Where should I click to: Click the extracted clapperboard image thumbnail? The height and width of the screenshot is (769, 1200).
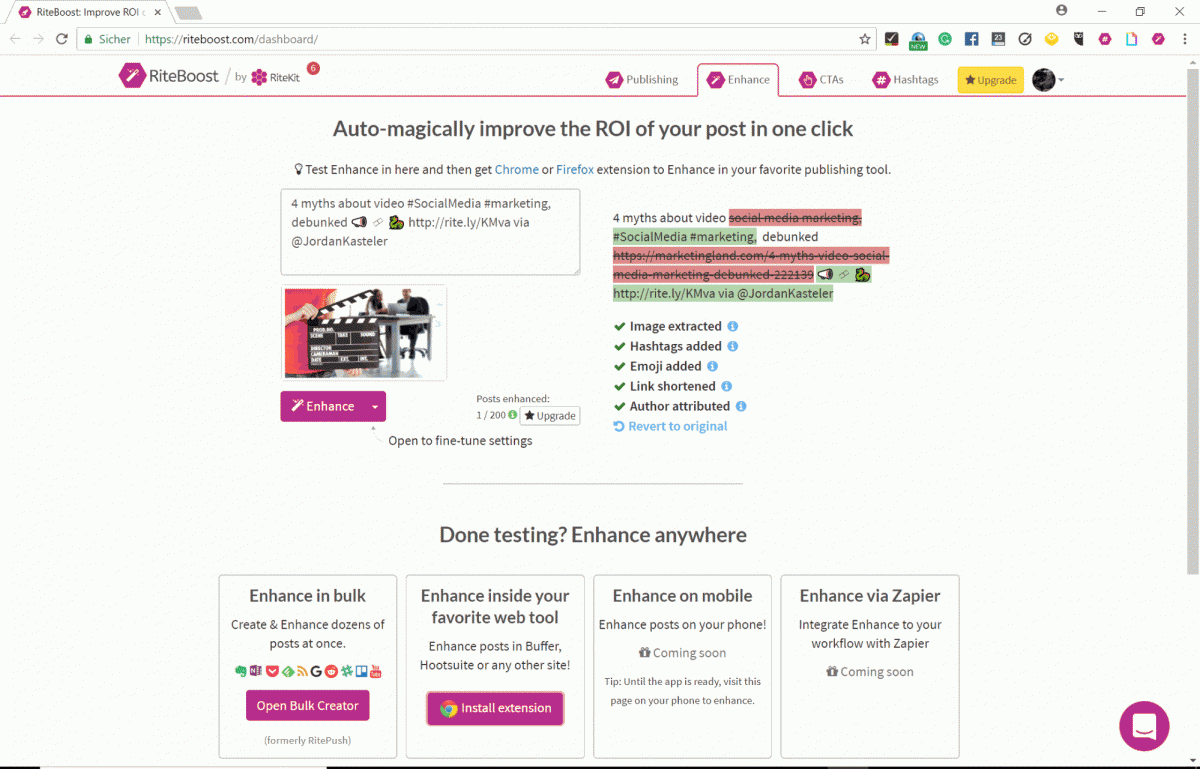(x=364, y=333)
